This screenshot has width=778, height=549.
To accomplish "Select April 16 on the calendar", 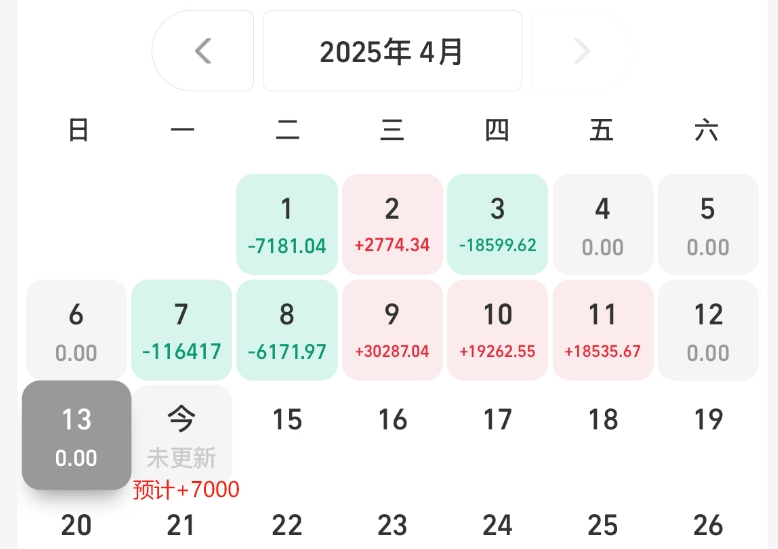I will [x=392, y=419].
